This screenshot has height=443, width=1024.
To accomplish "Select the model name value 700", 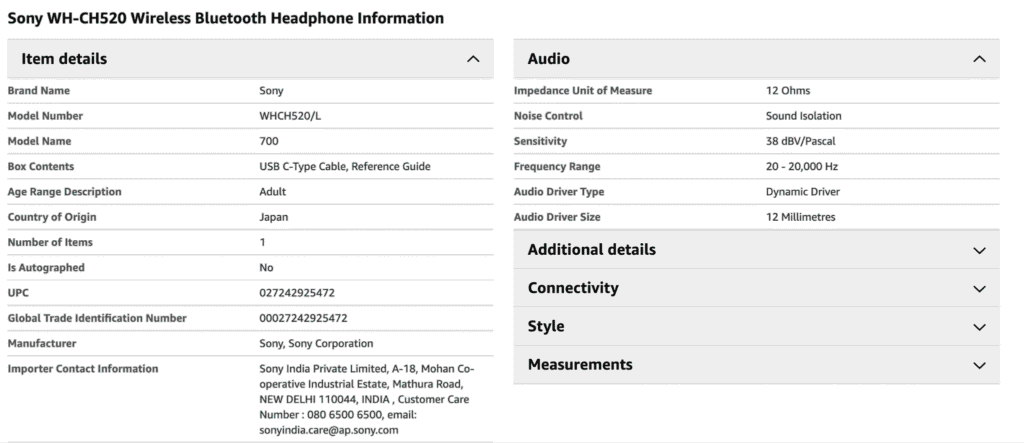I will [268, 141].
